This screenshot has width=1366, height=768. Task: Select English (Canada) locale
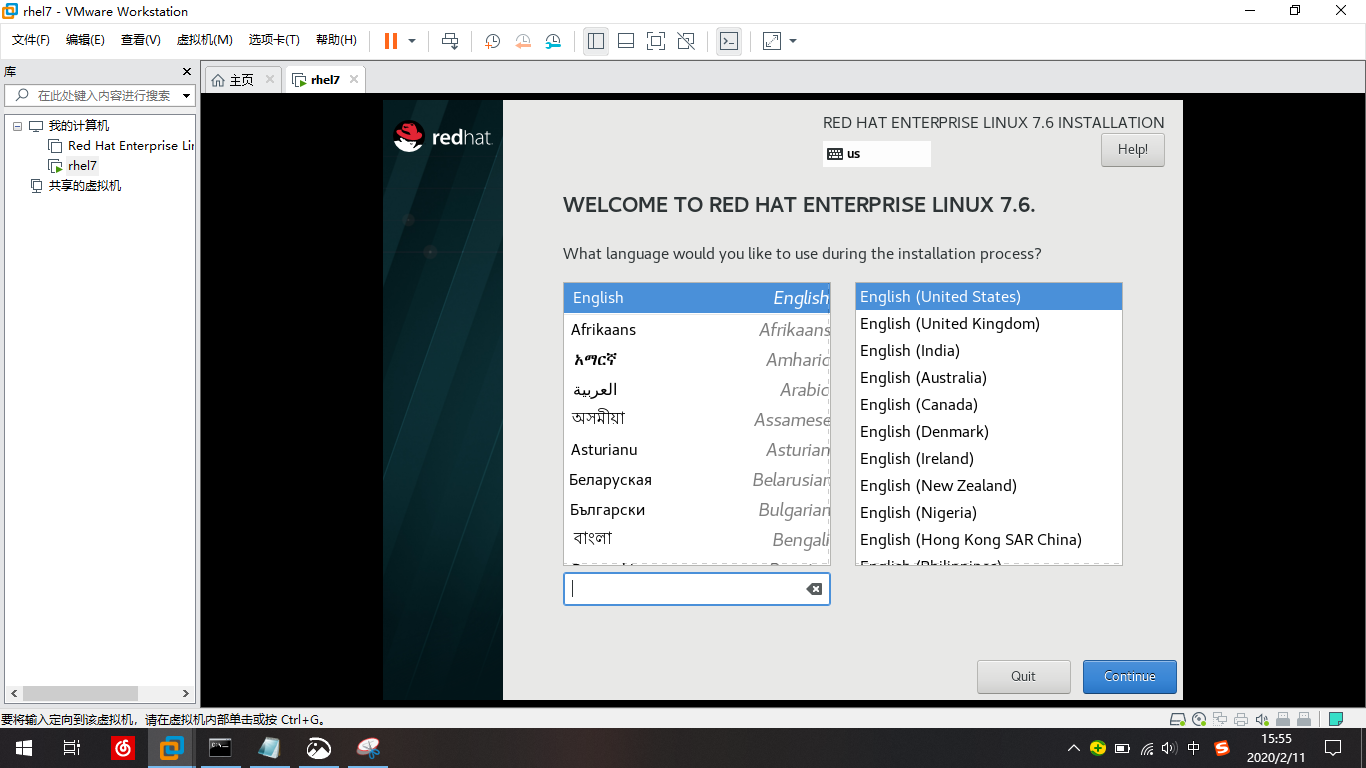point(989,405)
